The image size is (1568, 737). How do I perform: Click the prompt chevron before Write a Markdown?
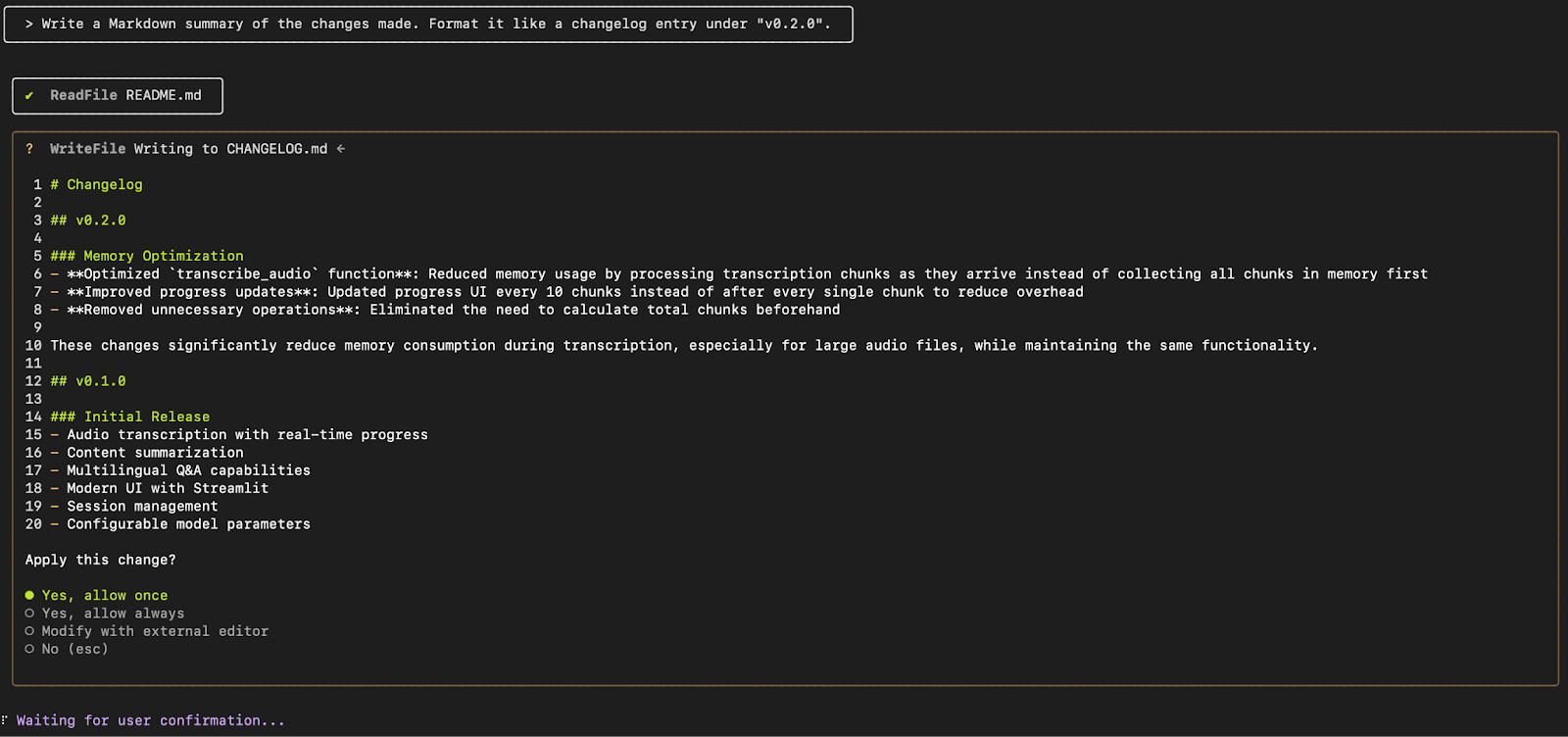click(x=29, y=24)
